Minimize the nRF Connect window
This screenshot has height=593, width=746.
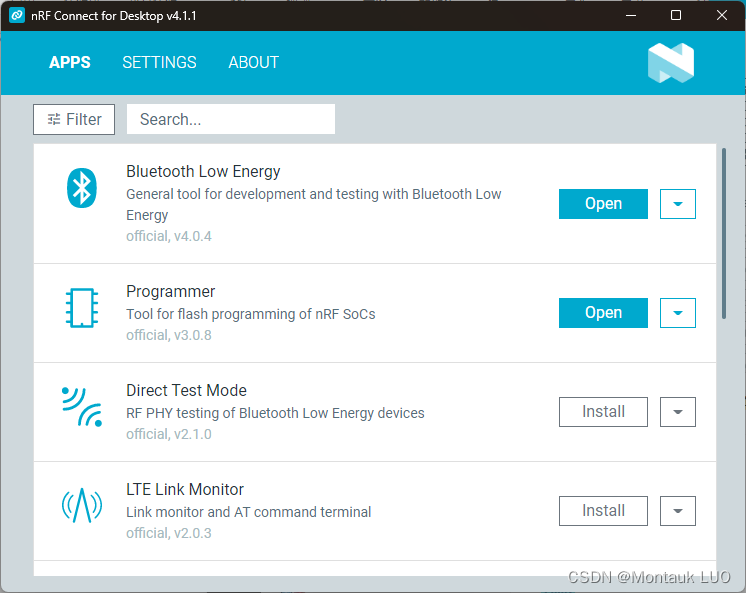pos(631,15)
